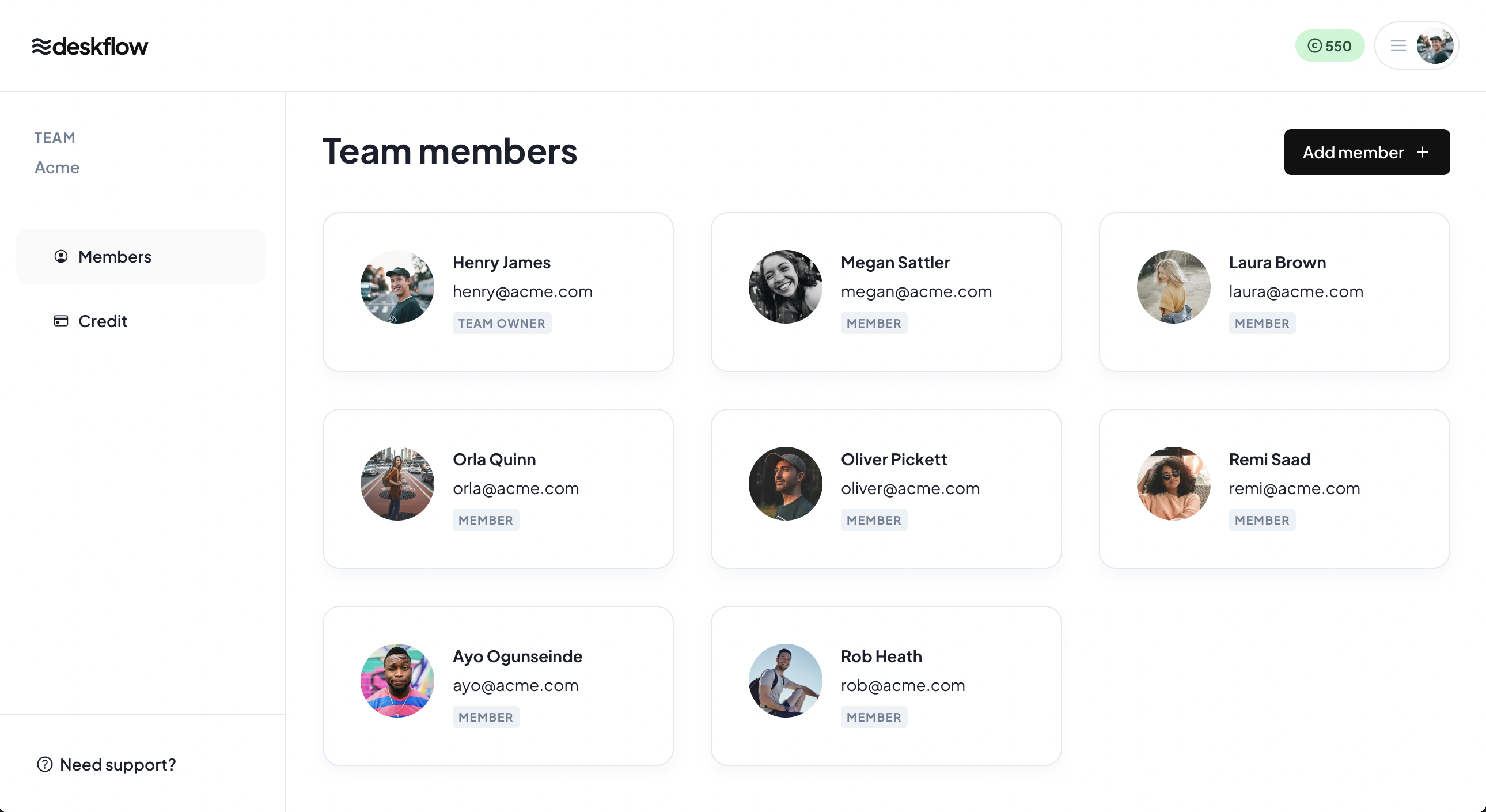Click the 550 credits badge
The height and width of the screenshot is (812, 1486).
pos(1329,45)
